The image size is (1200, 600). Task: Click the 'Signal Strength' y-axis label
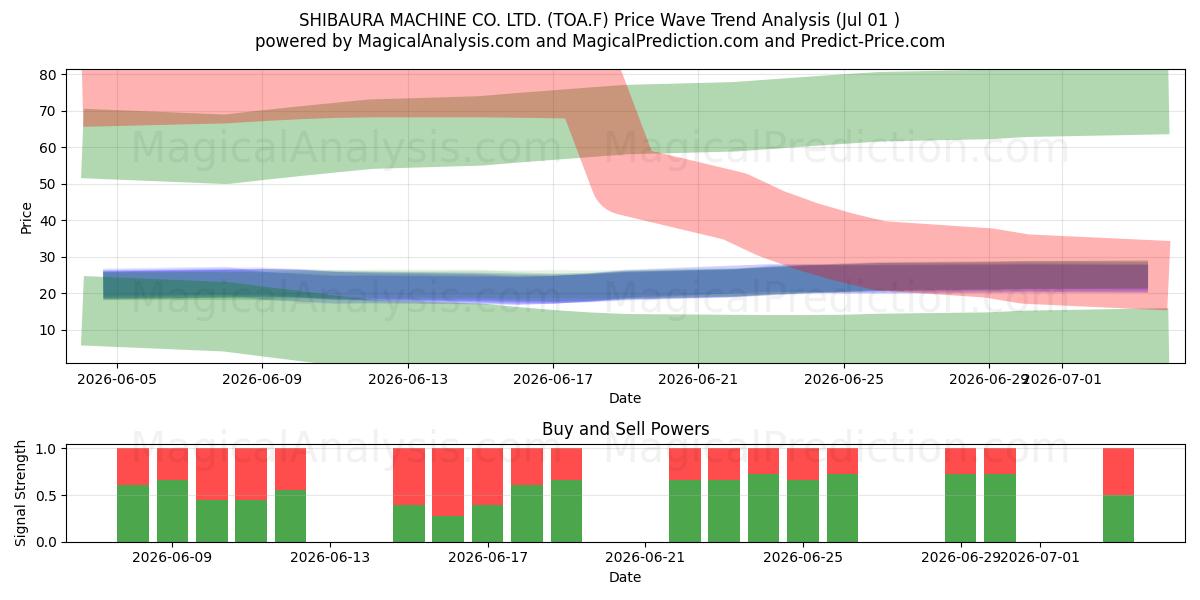(22, 493)
